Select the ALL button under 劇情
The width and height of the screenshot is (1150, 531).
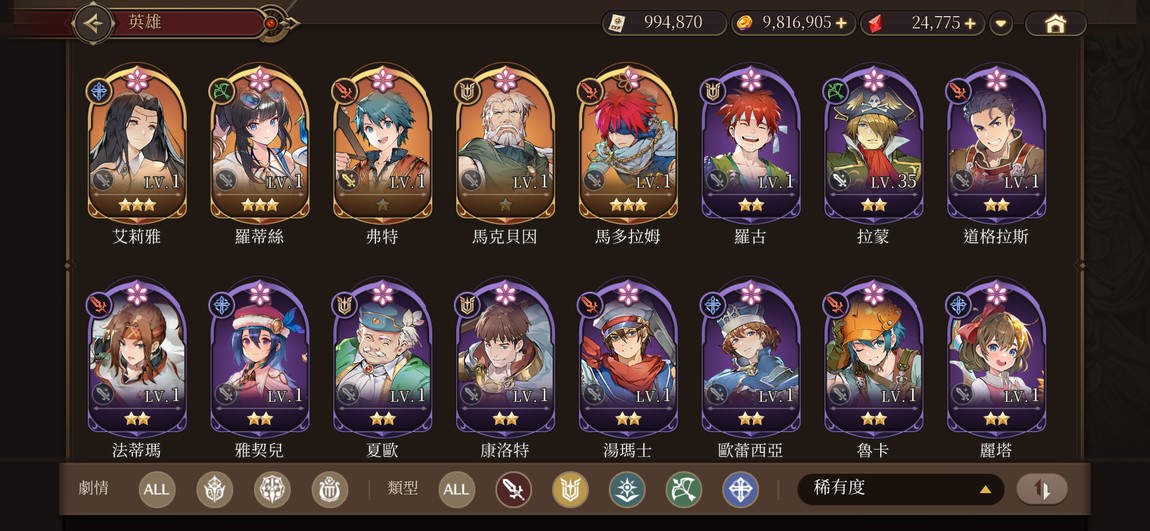pyautogui.click(x=157, y=490)
